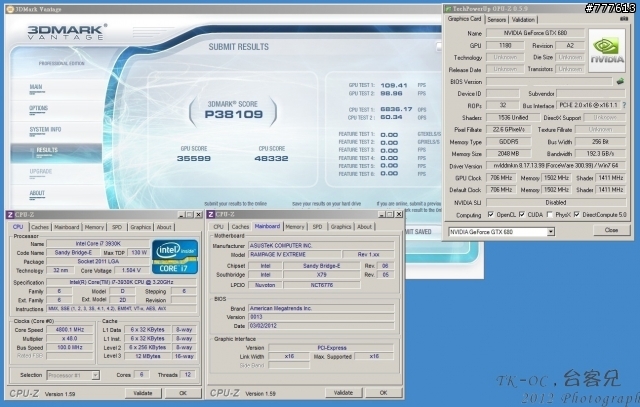This screenshot has height=407, width=640.
Task: Toggle the CUDA checkbox
Action: [522, 214]
